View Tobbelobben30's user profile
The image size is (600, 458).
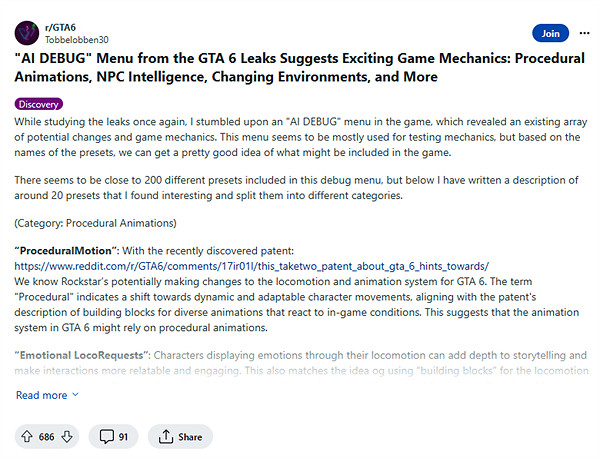[79, 40]
